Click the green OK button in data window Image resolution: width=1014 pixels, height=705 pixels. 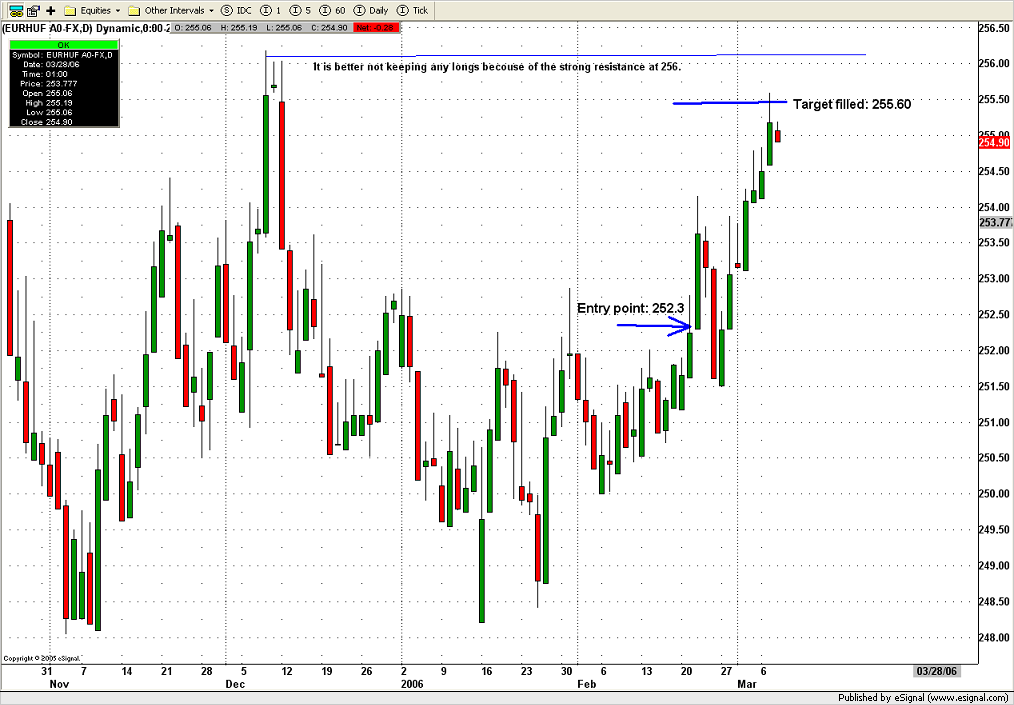click(63, 45)
